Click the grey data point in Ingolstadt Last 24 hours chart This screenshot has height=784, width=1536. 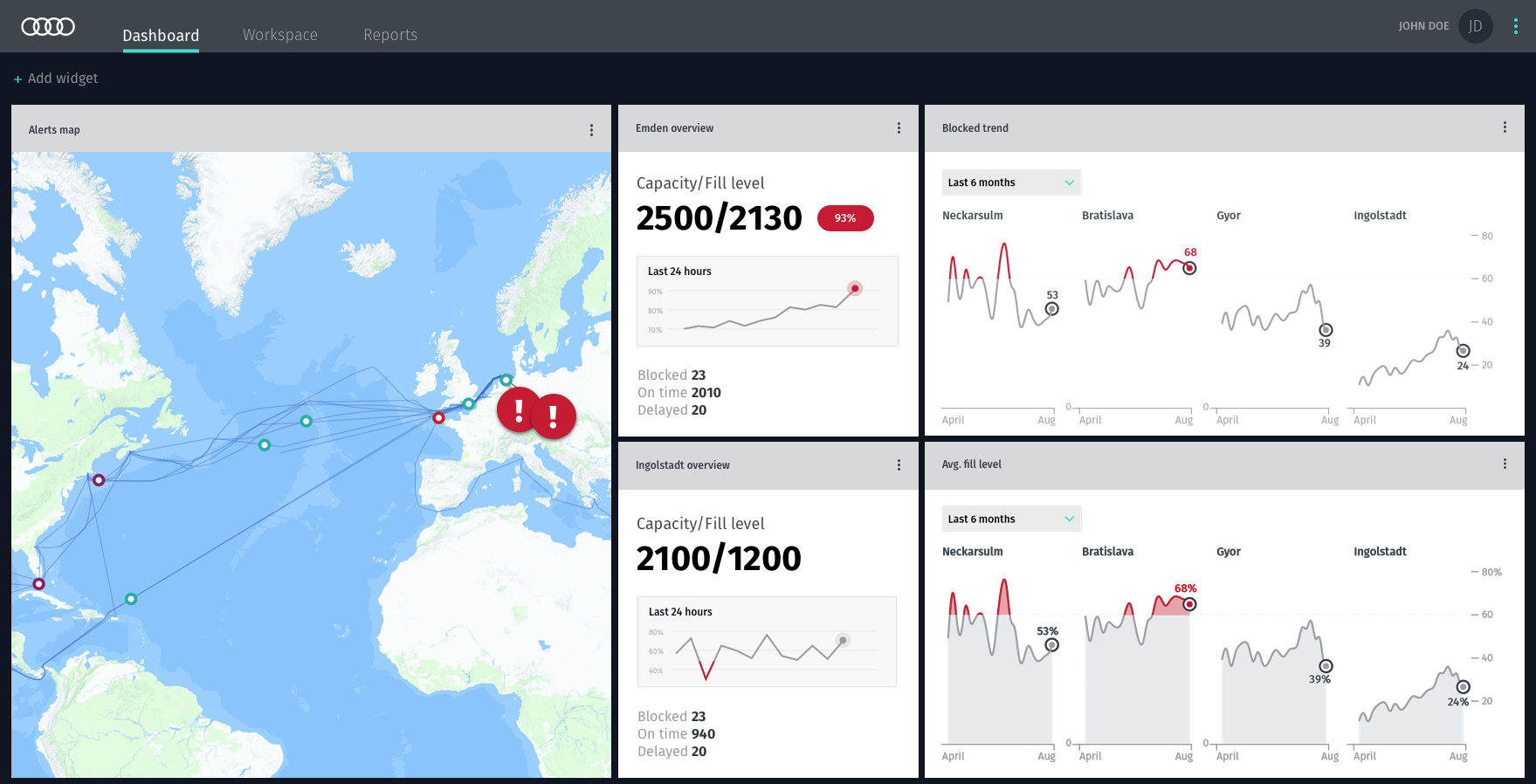pyautogui.click(x=843, y=640)
